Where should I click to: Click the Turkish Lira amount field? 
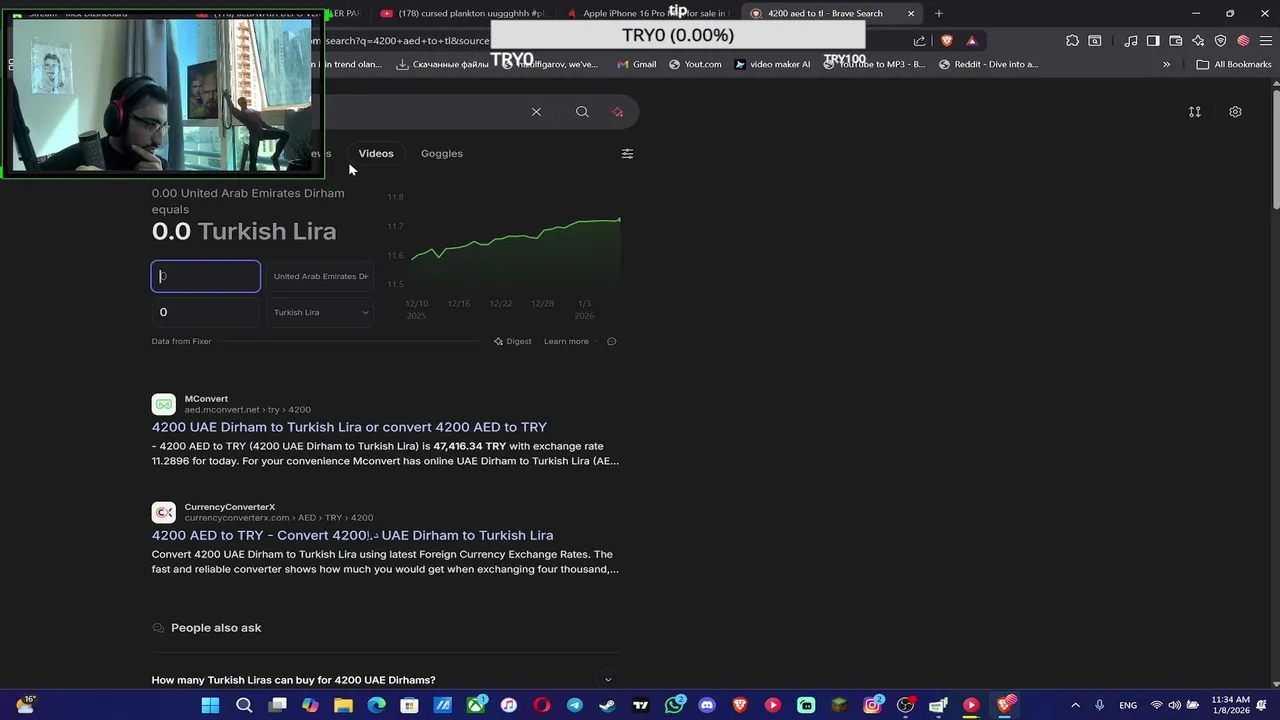206,312
